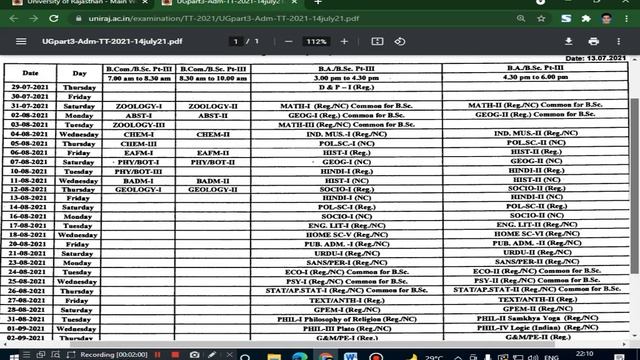Open the Chrome profile avatar
The image size is (640, 360).
point(606,19)
